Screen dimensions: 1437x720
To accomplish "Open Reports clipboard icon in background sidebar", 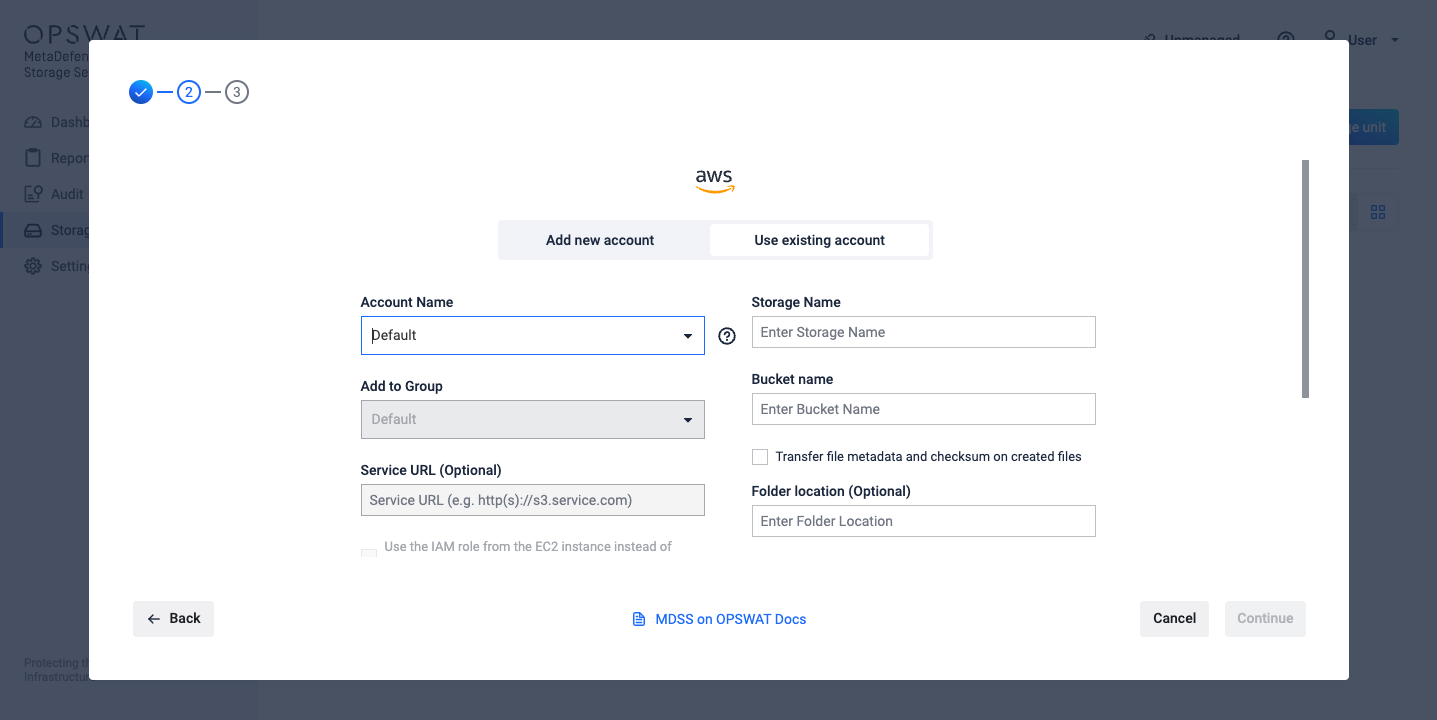I will click(33, 158).
